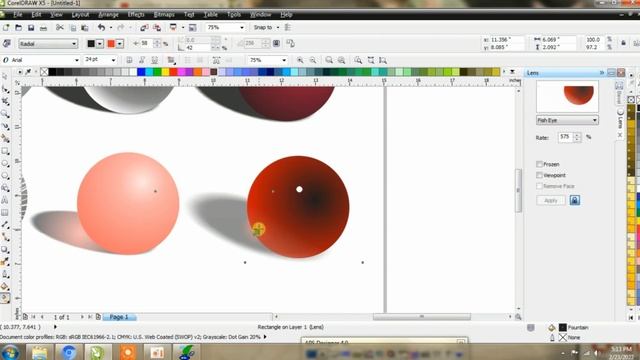The image size is (640, 360).
Task: Enable the Viewpoint checkbox
Action: click(x=539, y=175)
